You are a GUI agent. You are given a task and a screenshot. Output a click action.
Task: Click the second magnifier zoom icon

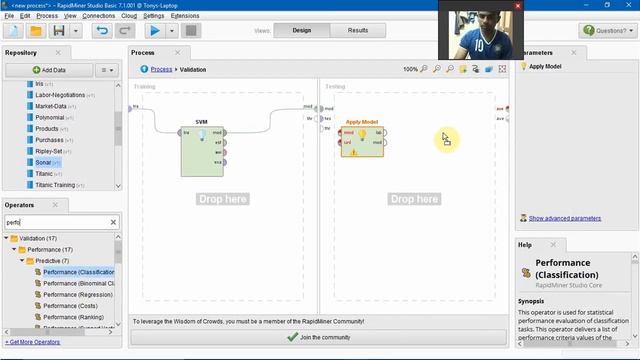tap(437, 69)
